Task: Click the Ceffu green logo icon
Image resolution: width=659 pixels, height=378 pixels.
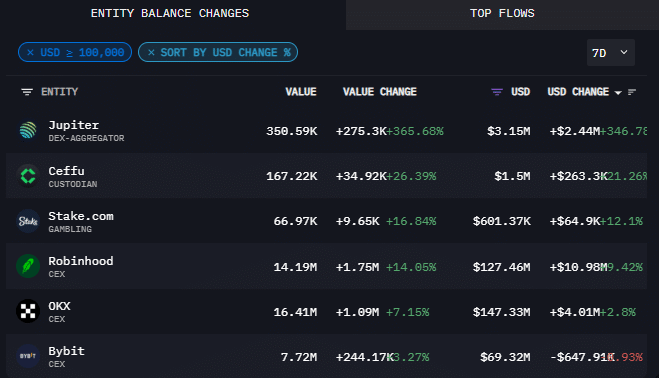Action: click(x=28, y=176)
